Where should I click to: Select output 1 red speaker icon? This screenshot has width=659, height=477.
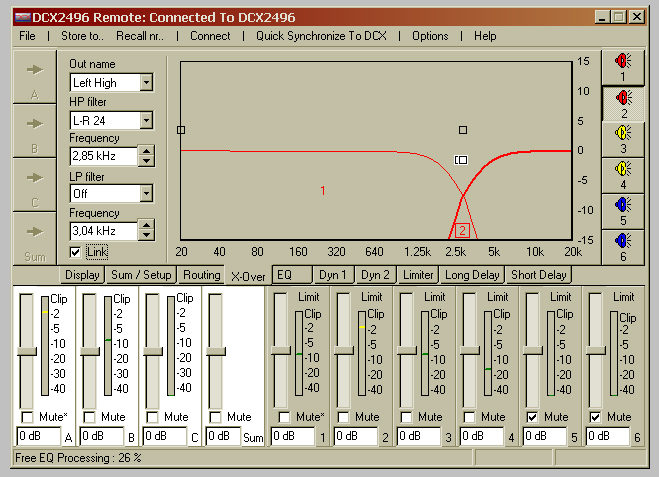click(623, 67)
